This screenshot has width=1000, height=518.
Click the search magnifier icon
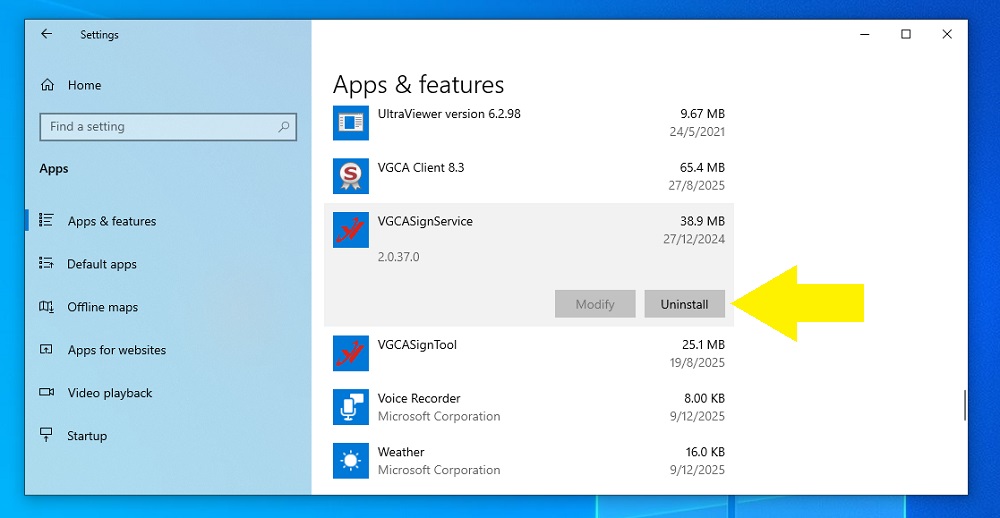tap(284, 127)
